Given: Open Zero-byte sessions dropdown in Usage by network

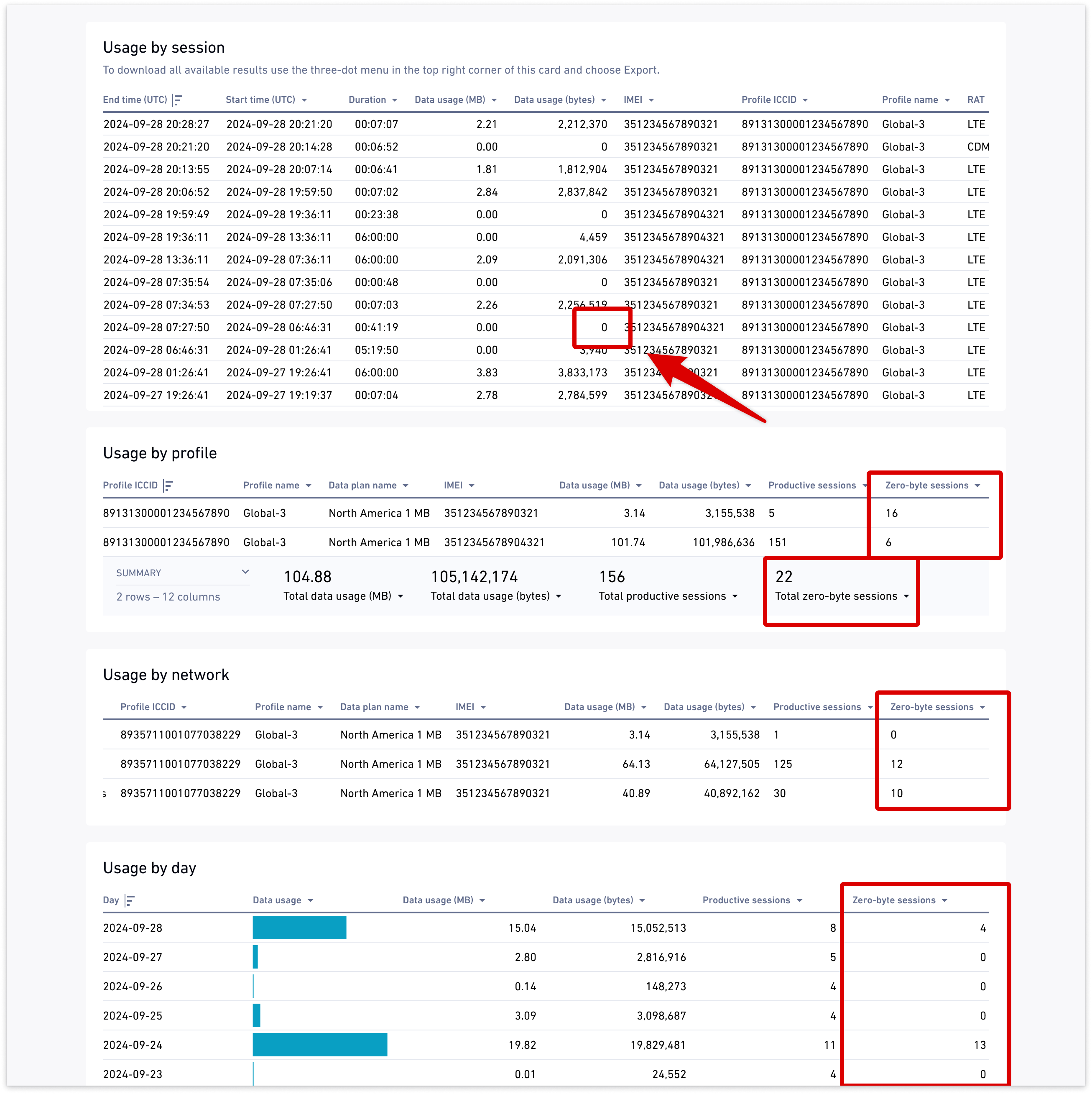Looking at the screenshot, I should click(982, 707).
